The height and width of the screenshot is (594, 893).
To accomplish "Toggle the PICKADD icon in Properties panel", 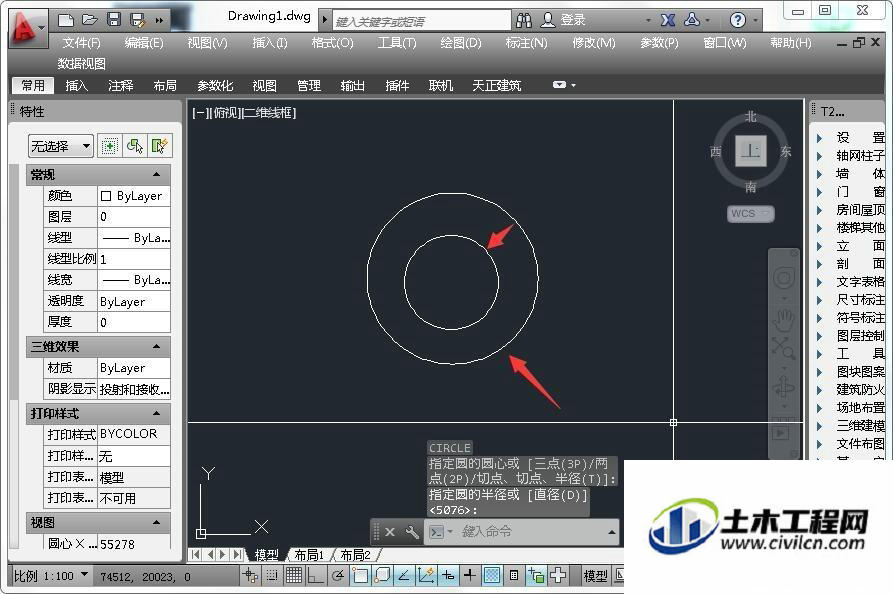I will (109, 146).
